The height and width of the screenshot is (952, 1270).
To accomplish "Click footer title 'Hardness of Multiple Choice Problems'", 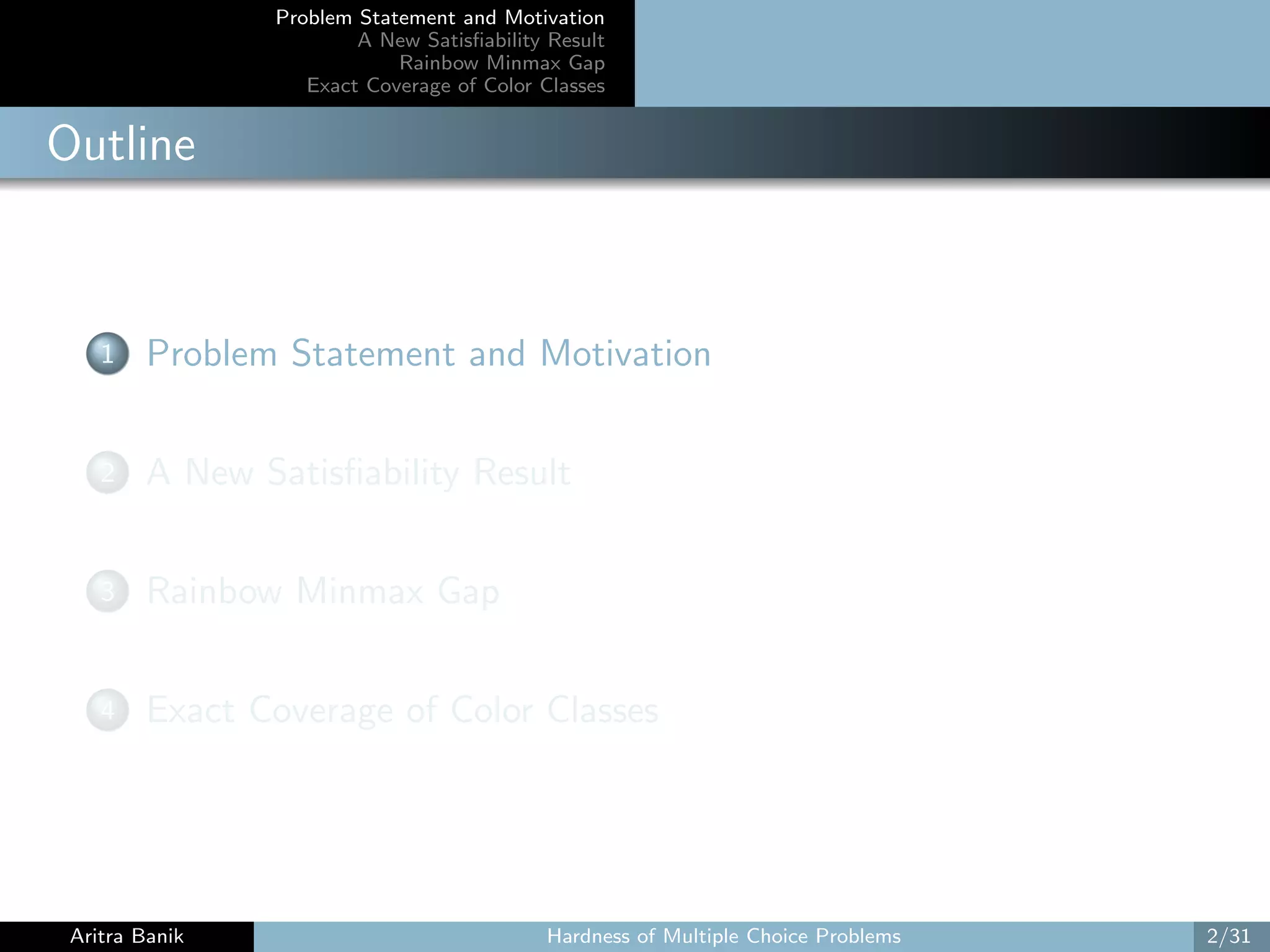I will [723, 936].
